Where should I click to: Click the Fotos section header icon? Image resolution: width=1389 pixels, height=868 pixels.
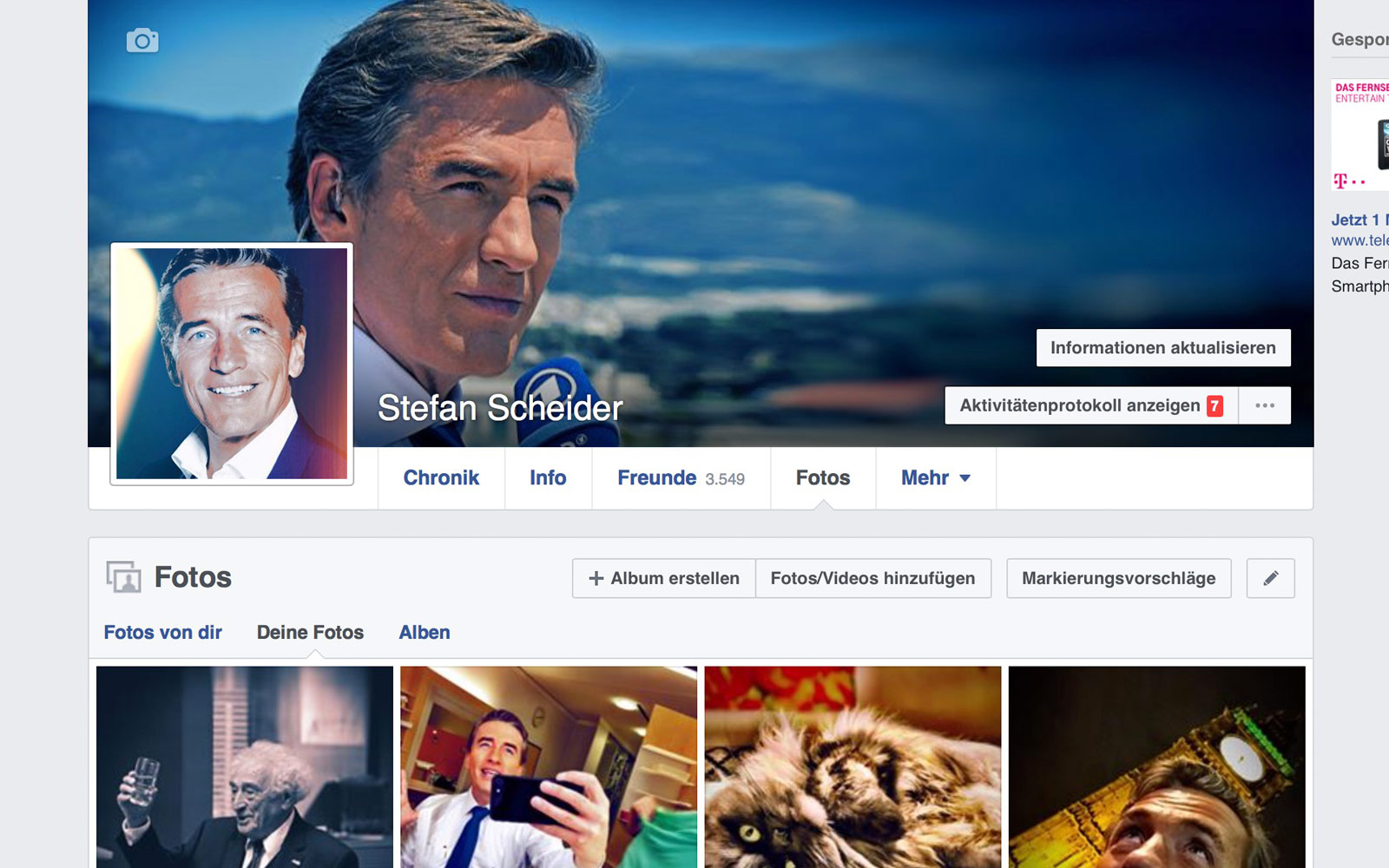point(123,577)
